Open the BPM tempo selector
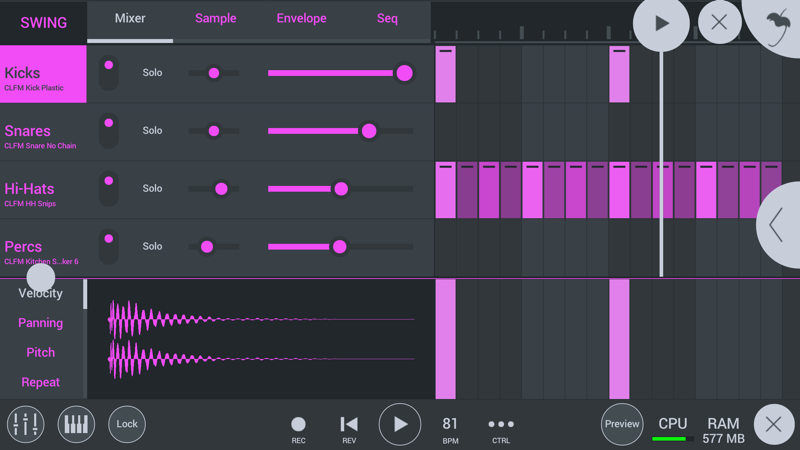800x450 pixels. (x=450, y=425)
